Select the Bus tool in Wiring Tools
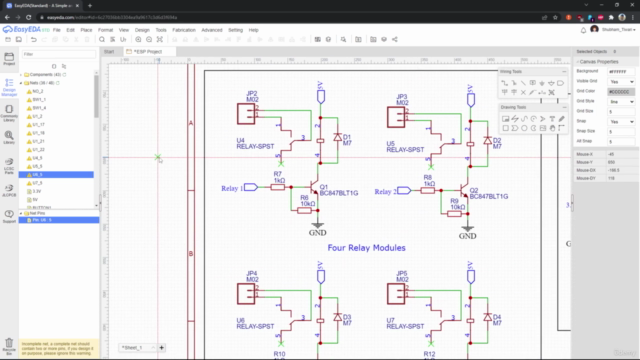 point(514,83)
